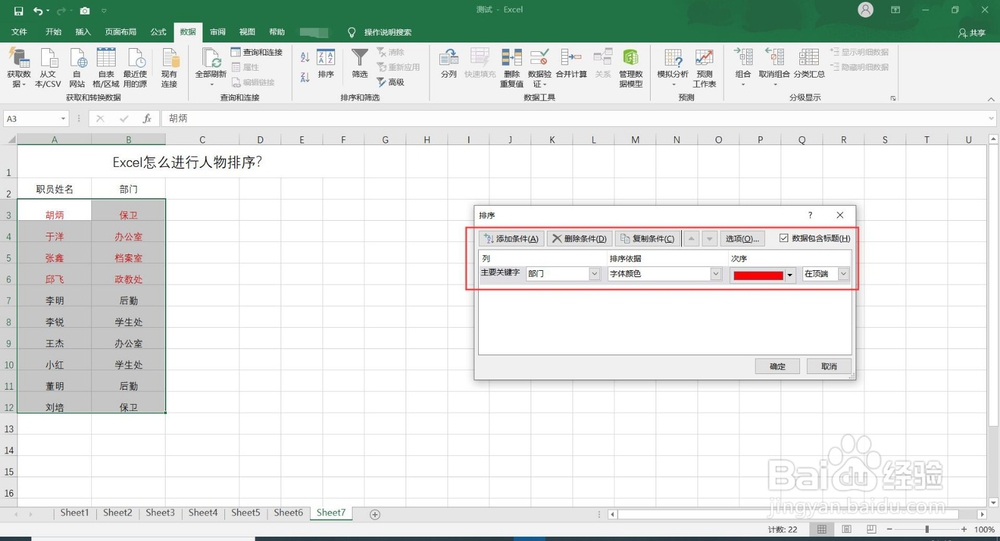The height and width of the screenshot is (541, 1000).
Task: Click the camera icon in quick access toolbar
Action: tap(84, 11)
